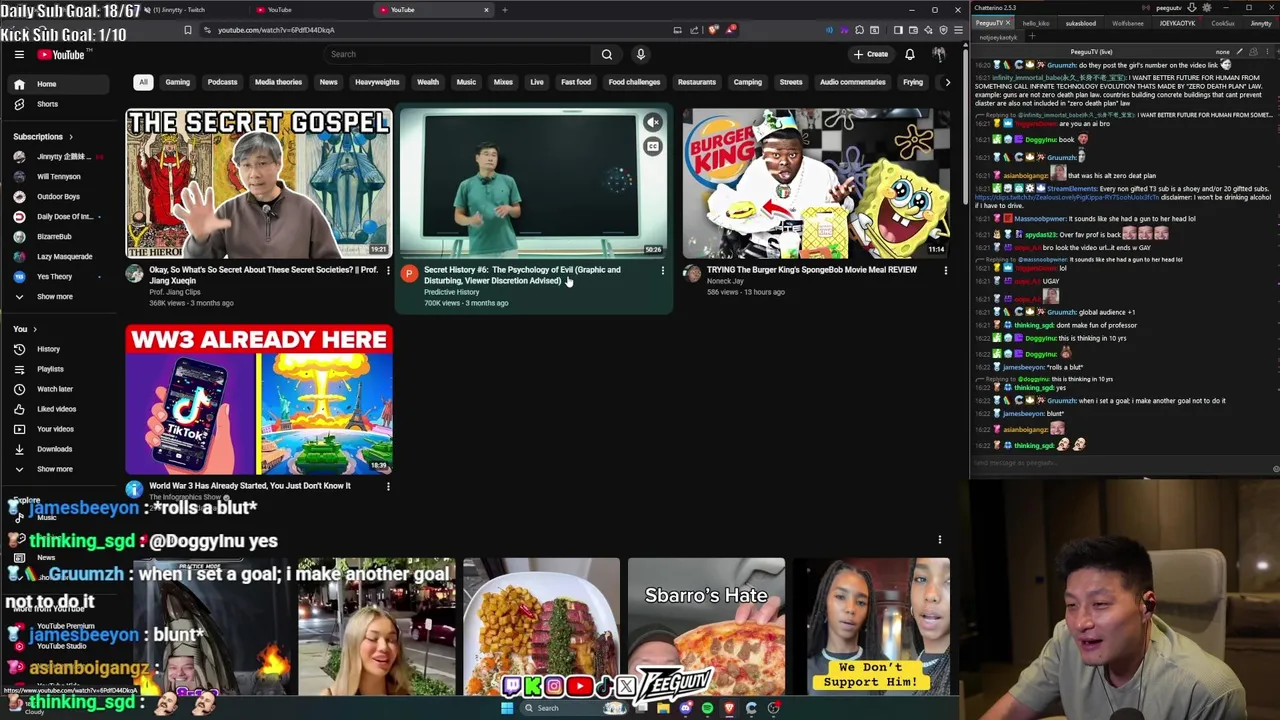Close the active YouTube browser tab
The image size is (1280, 720).
point(486,10)
